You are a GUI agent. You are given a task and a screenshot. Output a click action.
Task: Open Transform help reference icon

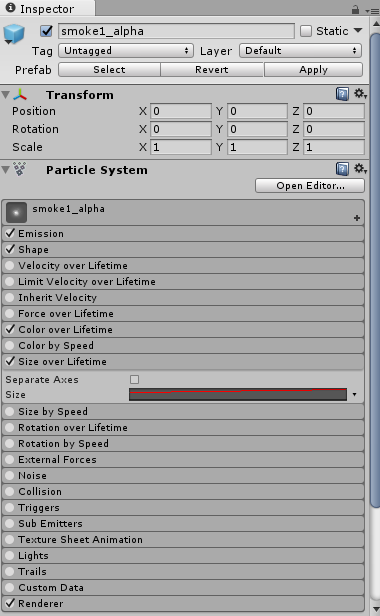coord(342,94)
